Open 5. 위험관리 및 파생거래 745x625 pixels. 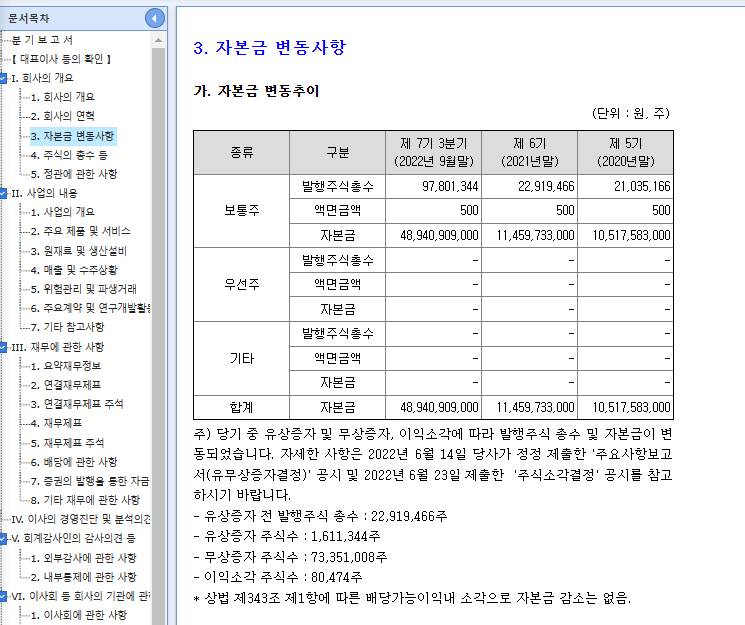click(x=84, y=289)
